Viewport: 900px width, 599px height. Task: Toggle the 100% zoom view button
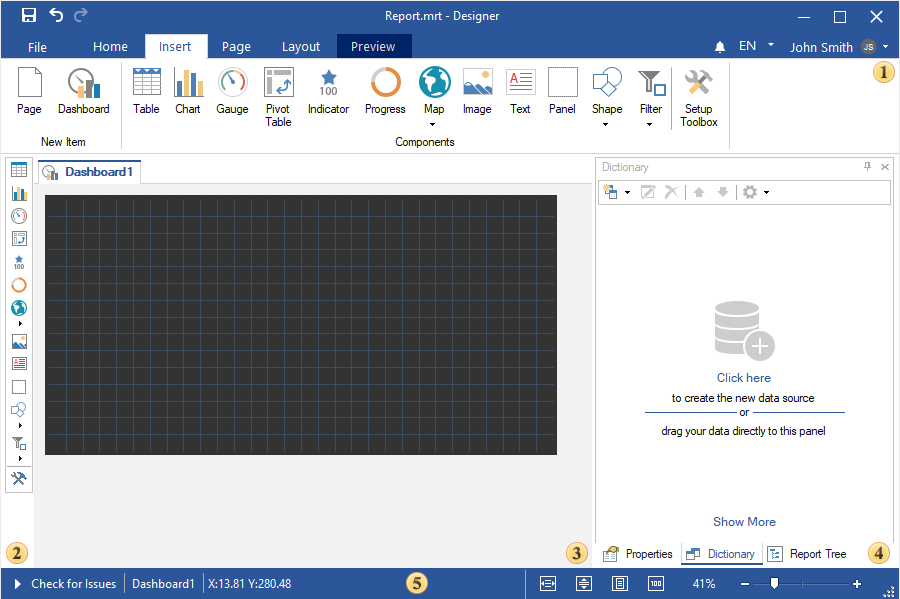pyautogui.click(x=656, y=583)
